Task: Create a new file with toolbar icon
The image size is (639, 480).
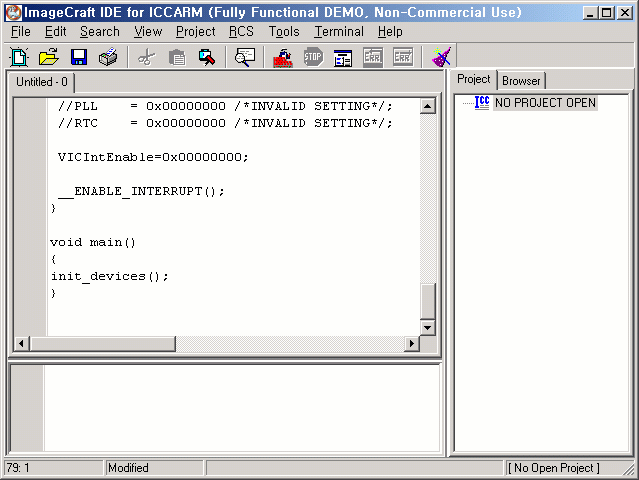Action: 19,57
